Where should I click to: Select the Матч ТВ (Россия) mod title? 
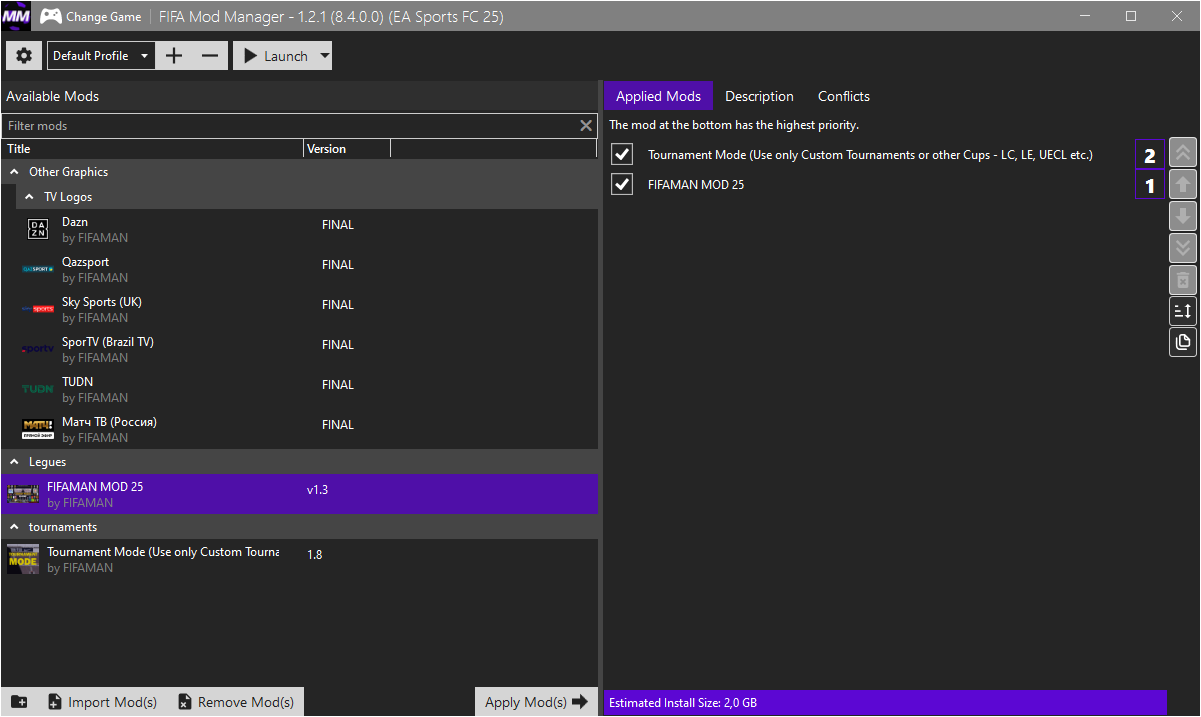tap(110, 422)
